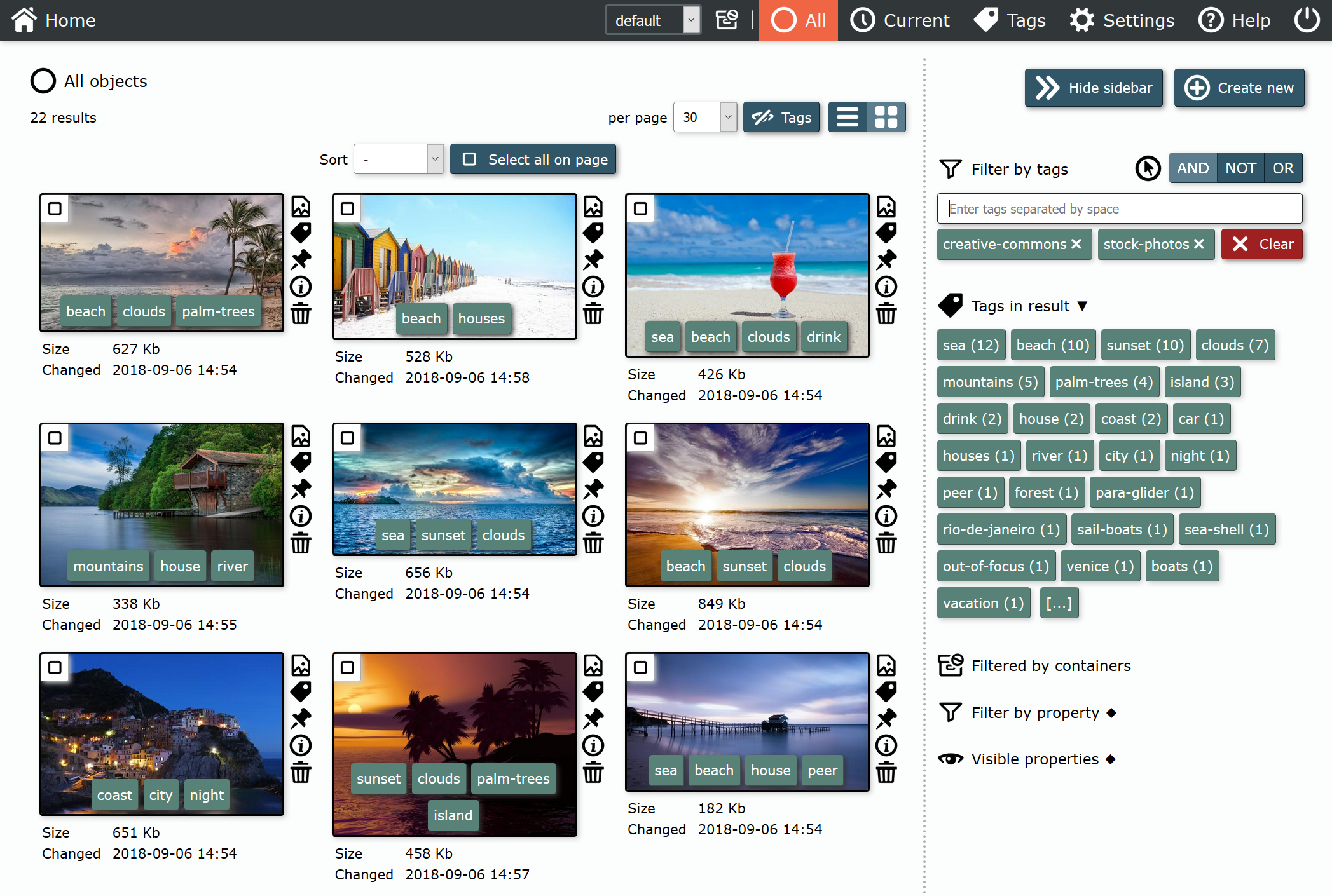This screenshot has height=896, width=1332.
Task: Click the container filter icon beside the database selector
Action: coord(727,20)
